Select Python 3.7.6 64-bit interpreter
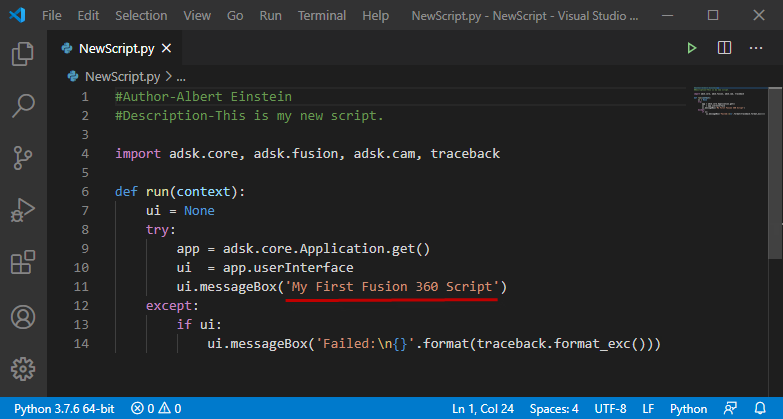783x419 pixels. point(64,409)
